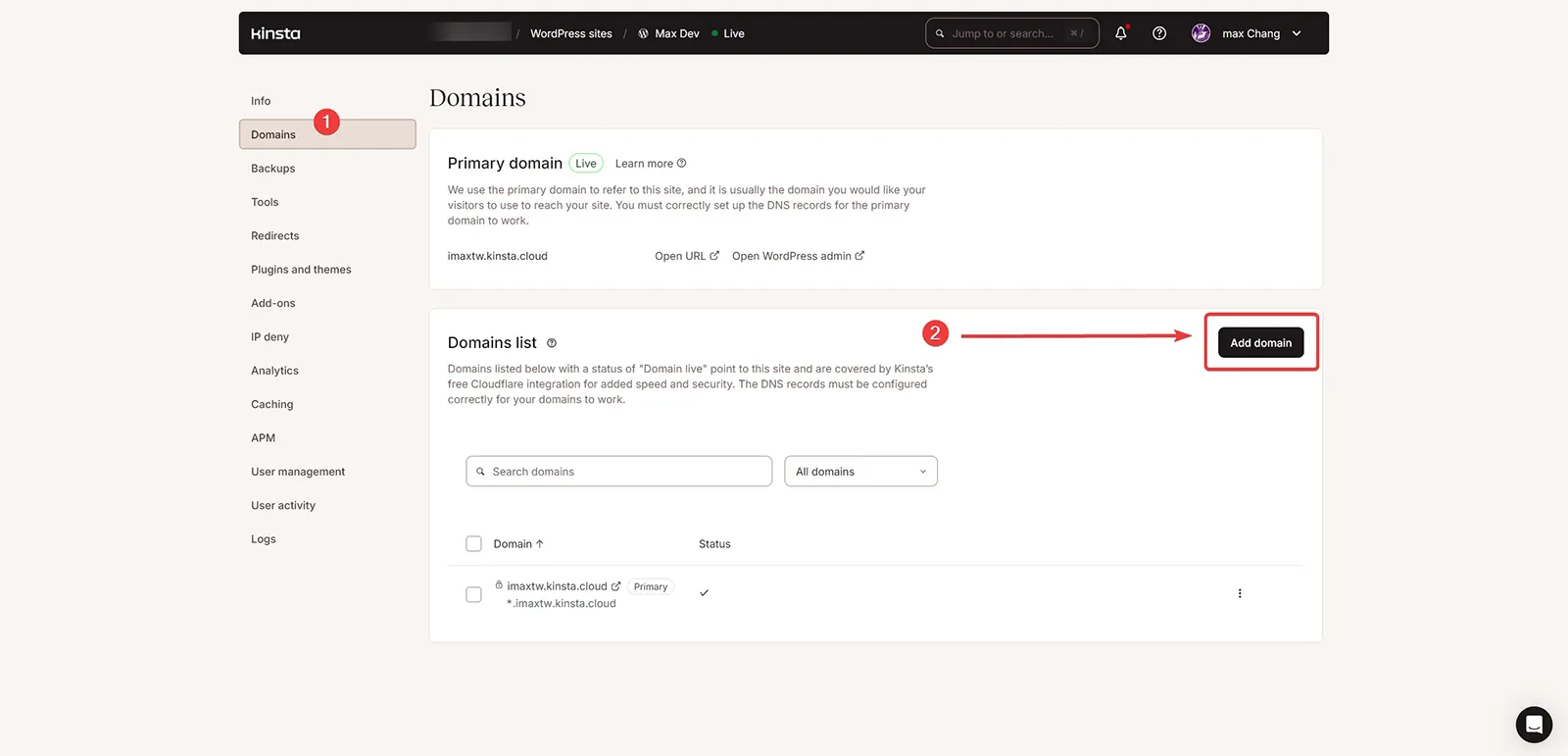Click the lock icon before imaxtw.kinsta.cloud

499,584
